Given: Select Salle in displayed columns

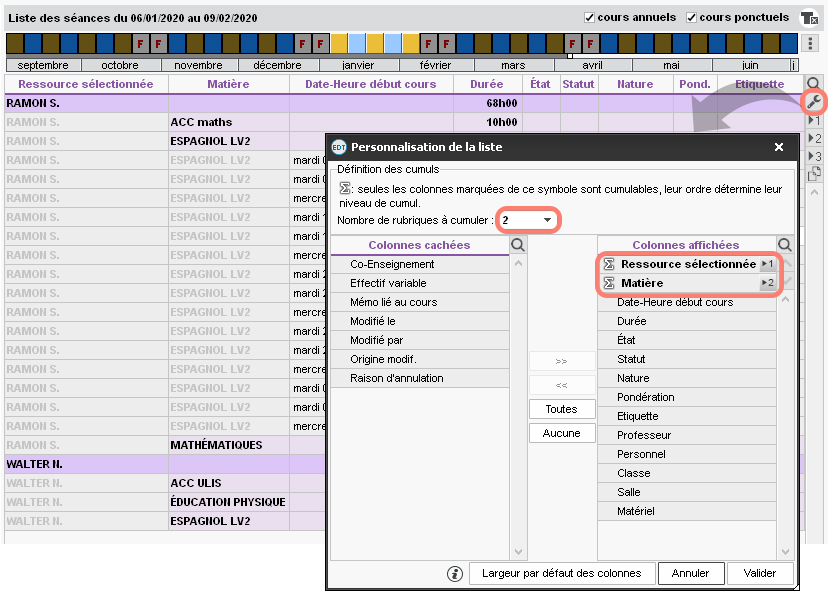Looking at the screenshot, I should coord(687,493).
